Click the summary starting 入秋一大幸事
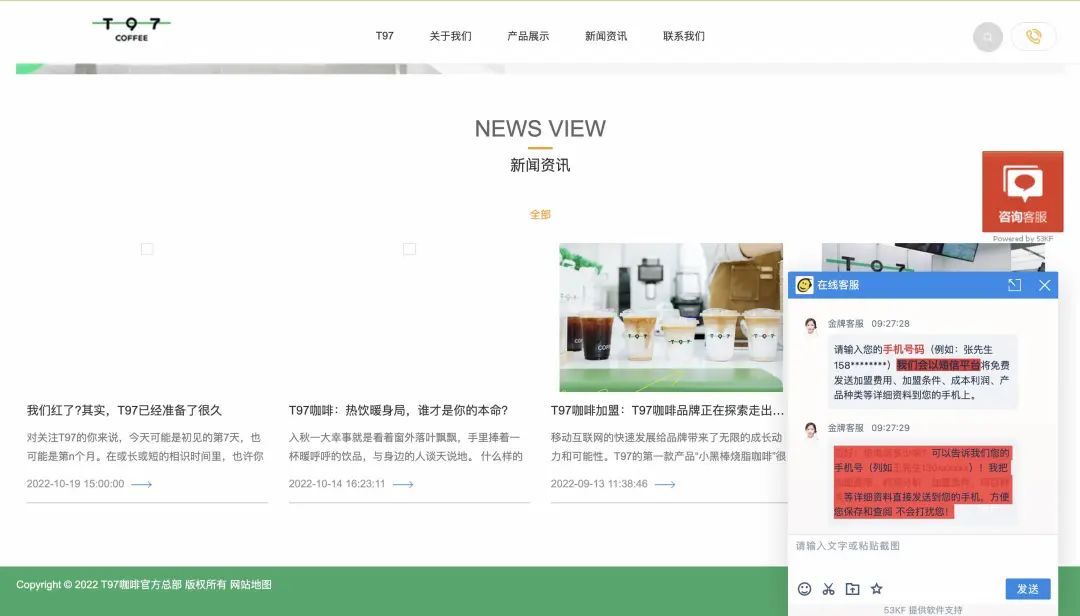The width and height of the screenshot is (1080, 616). pyautogui.click(x=406, y=446)
